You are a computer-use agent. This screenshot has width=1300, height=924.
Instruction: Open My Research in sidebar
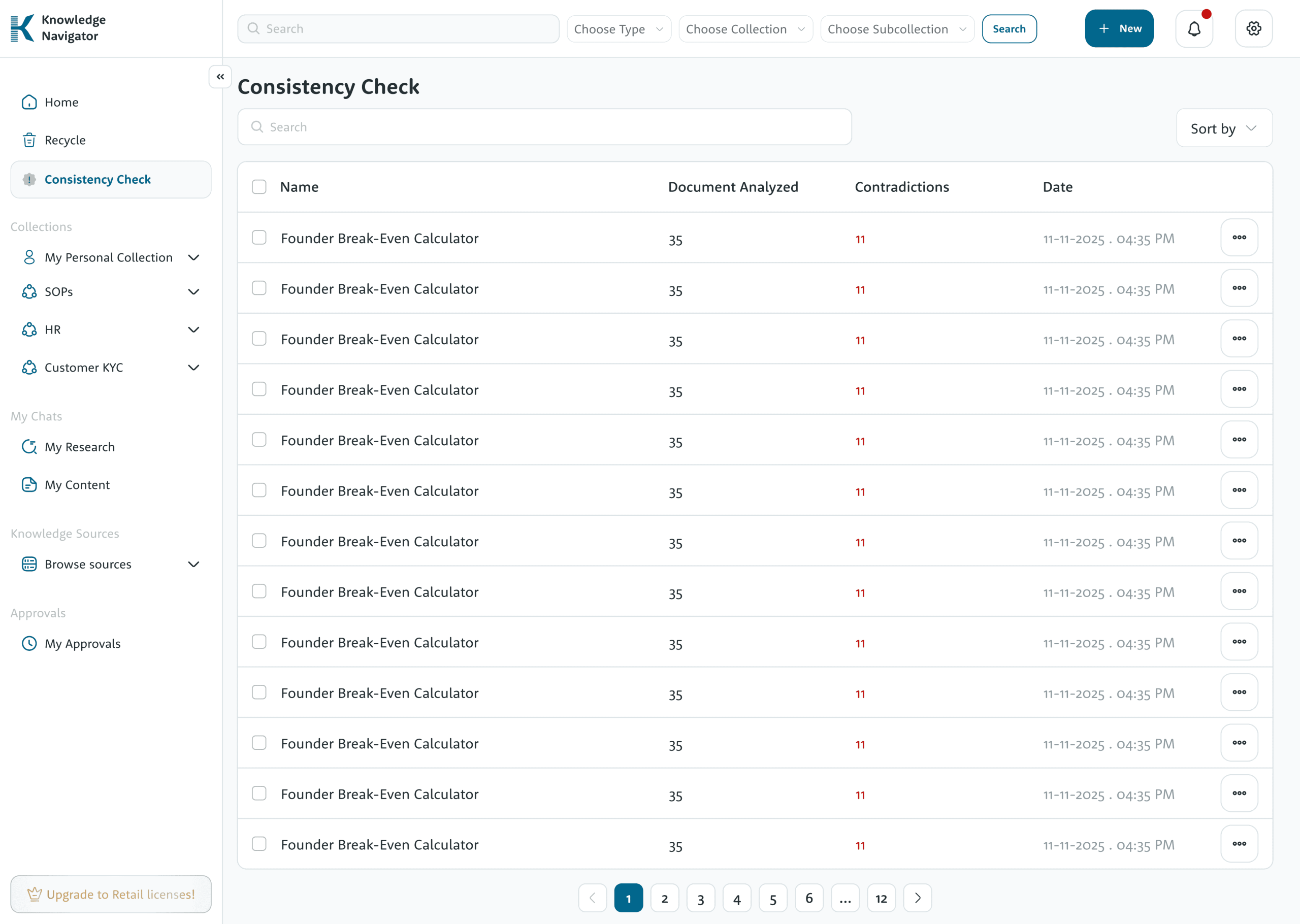80,447
